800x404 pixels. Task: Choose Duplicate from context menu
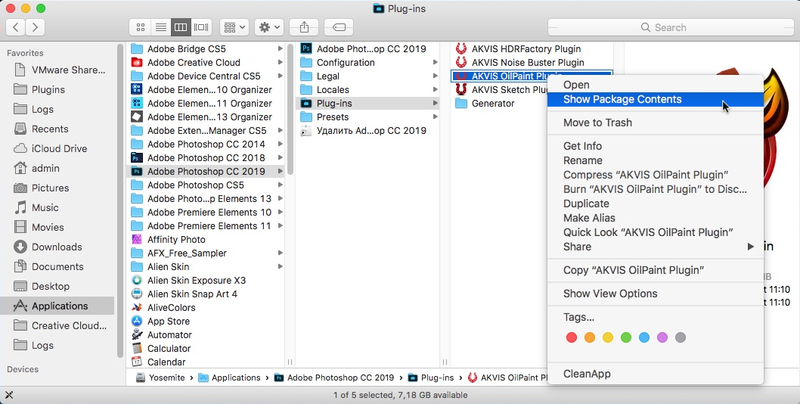coord(655,204)
